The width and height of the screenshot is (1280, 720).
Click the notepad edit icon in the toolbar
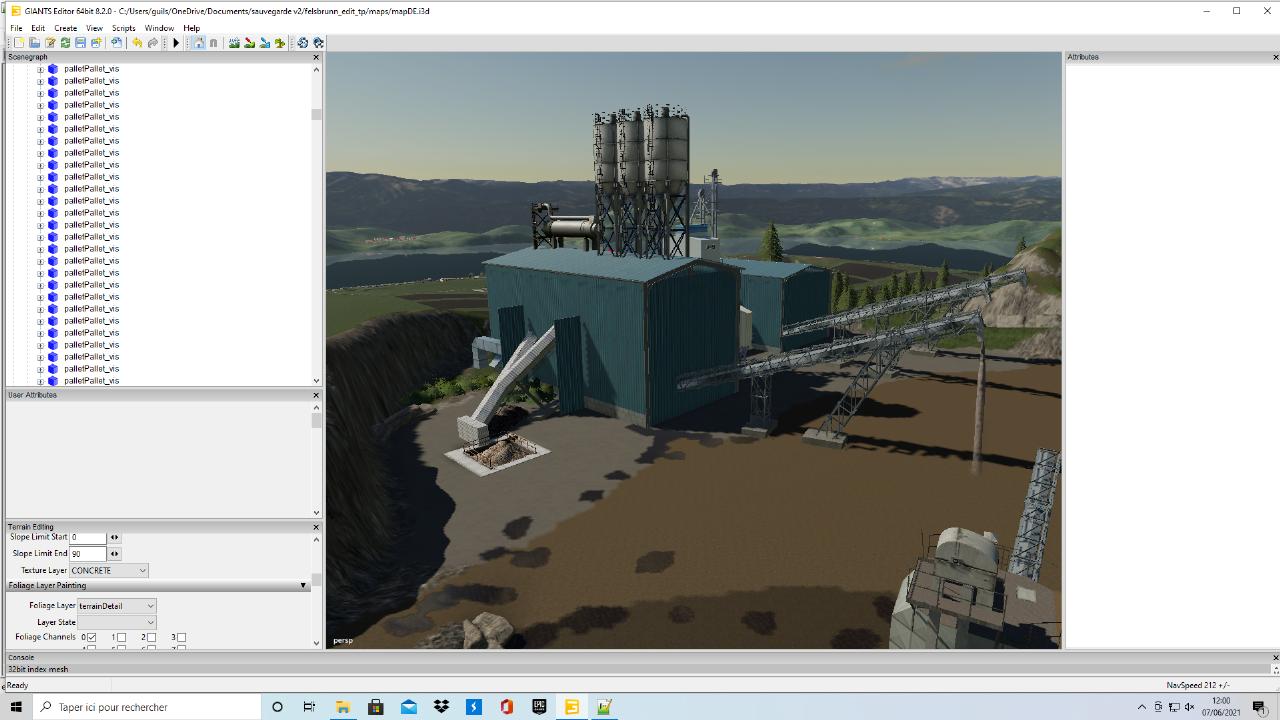tap(50, 43)
